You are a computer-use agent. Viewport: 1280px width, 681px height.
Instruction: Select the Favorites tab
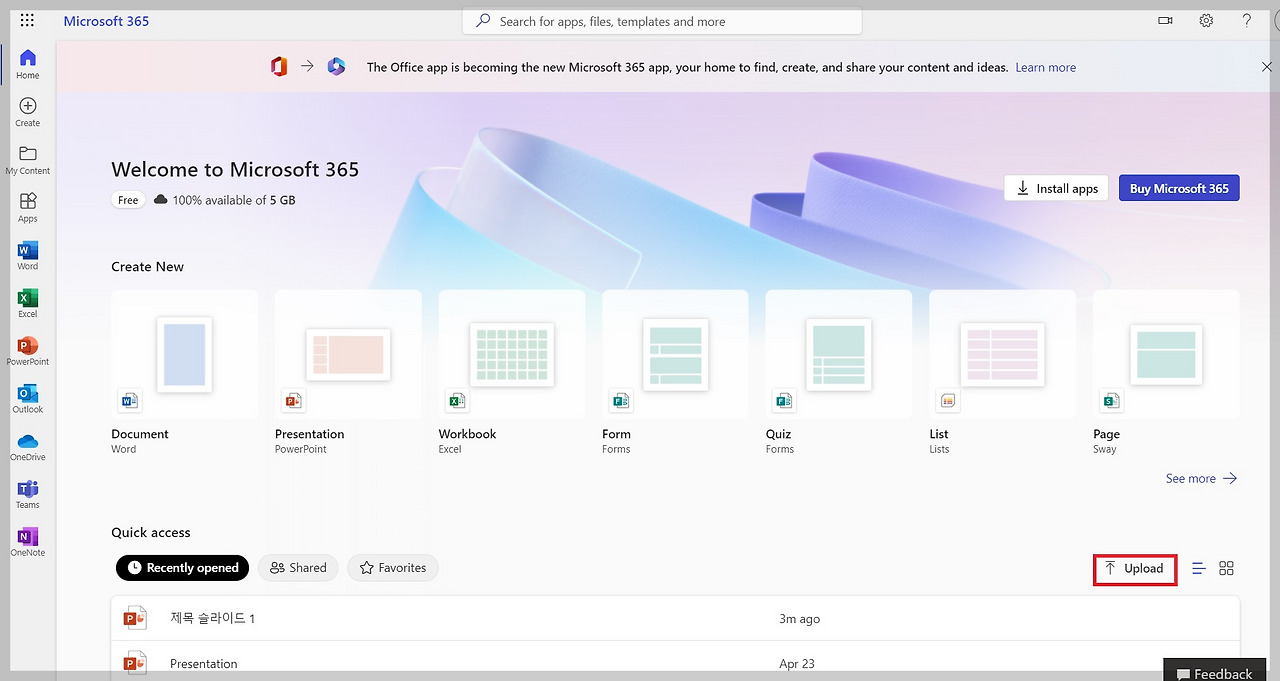(x=392, y=568)
